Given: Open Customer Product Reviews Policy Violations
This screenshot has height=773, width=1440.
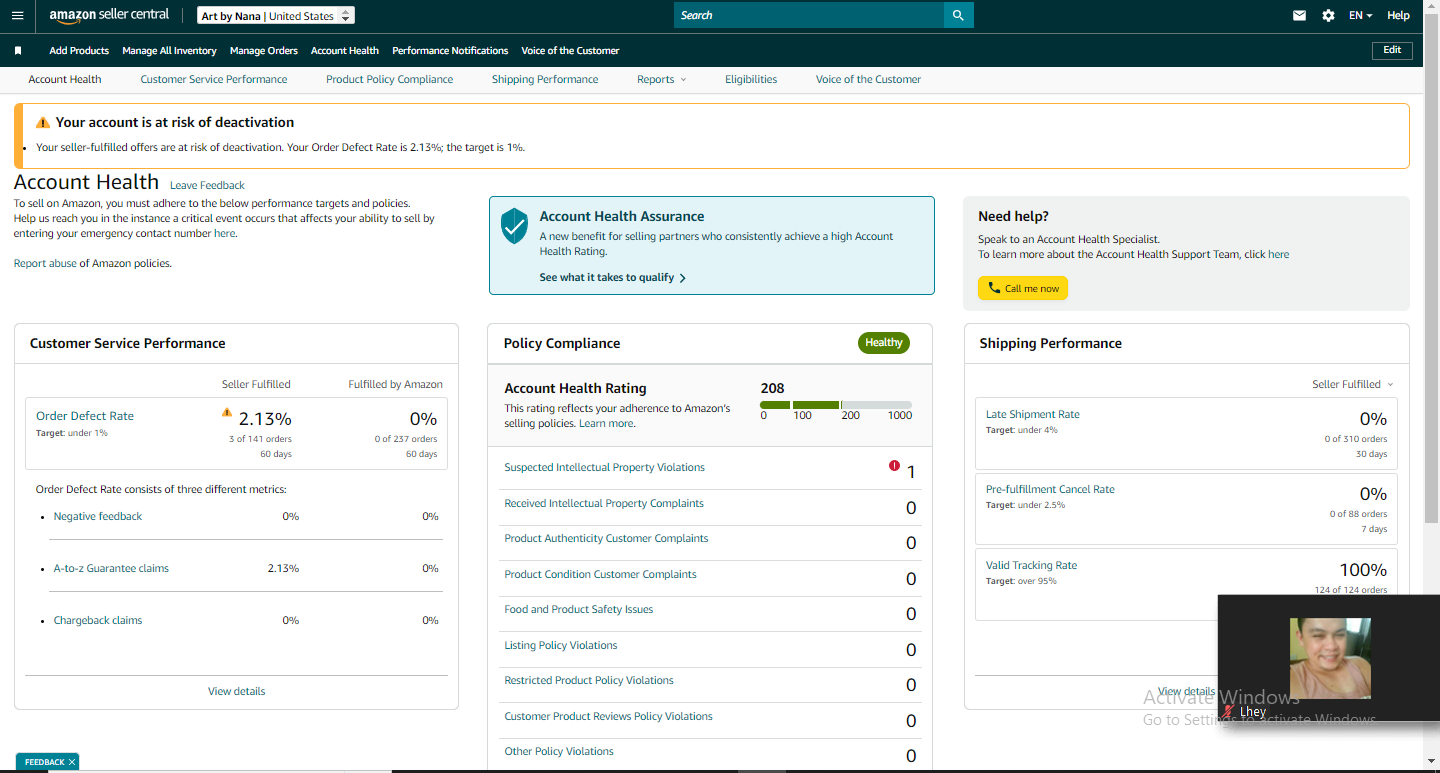Looking at the screenshot, I should pyautogui.click(x=608, y=716).
